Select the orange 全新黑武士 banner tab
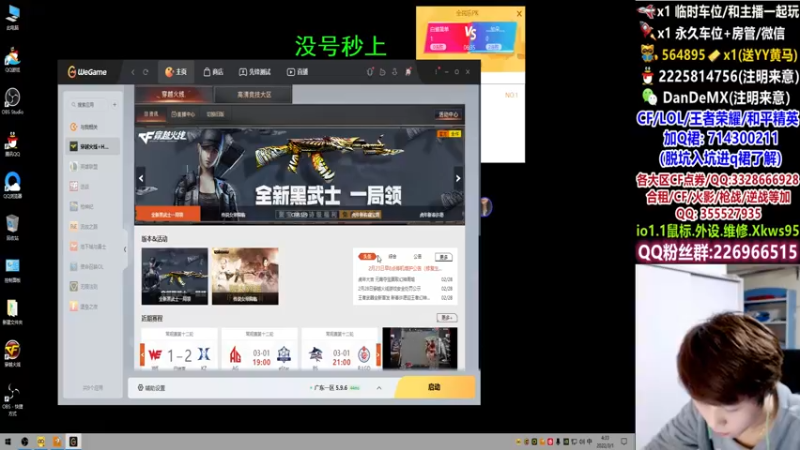This screenshot has width=800, height=450. 167,215
